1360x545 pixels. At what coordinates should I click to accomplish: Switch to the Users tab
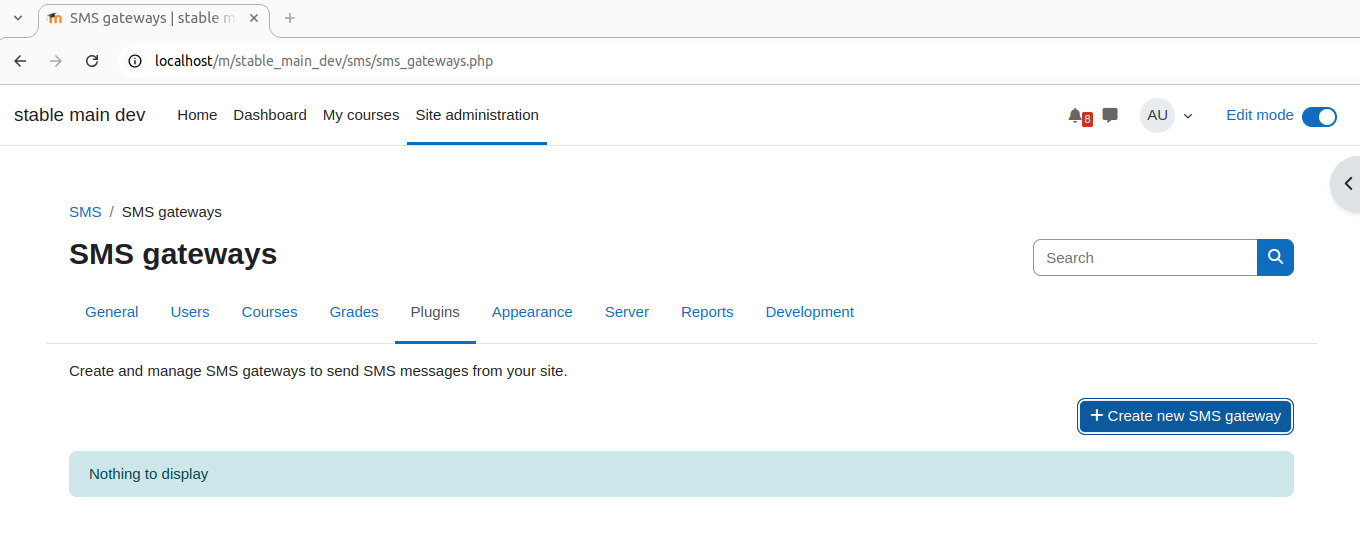pos(190,312)
